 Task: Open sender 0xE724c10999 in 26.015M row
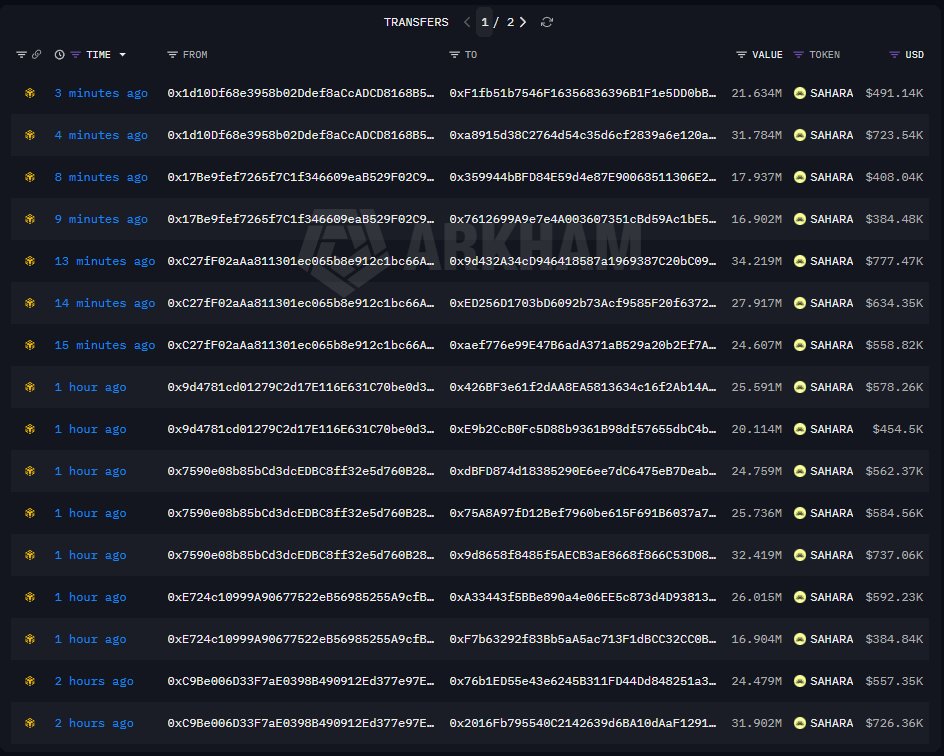point(301,597)
